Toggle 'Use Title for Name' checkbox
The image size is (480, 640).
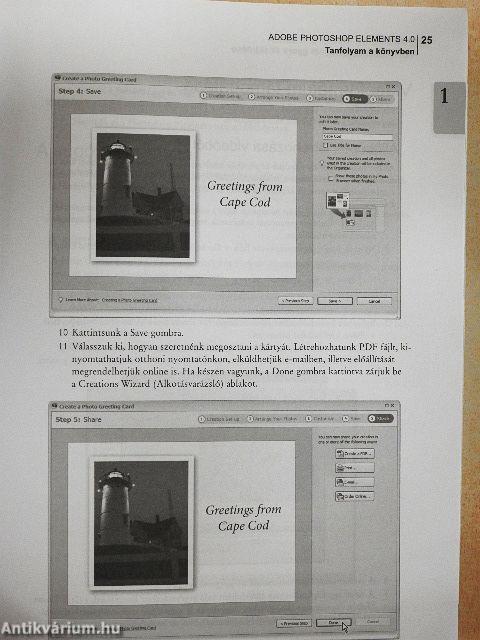coord(326,145)
